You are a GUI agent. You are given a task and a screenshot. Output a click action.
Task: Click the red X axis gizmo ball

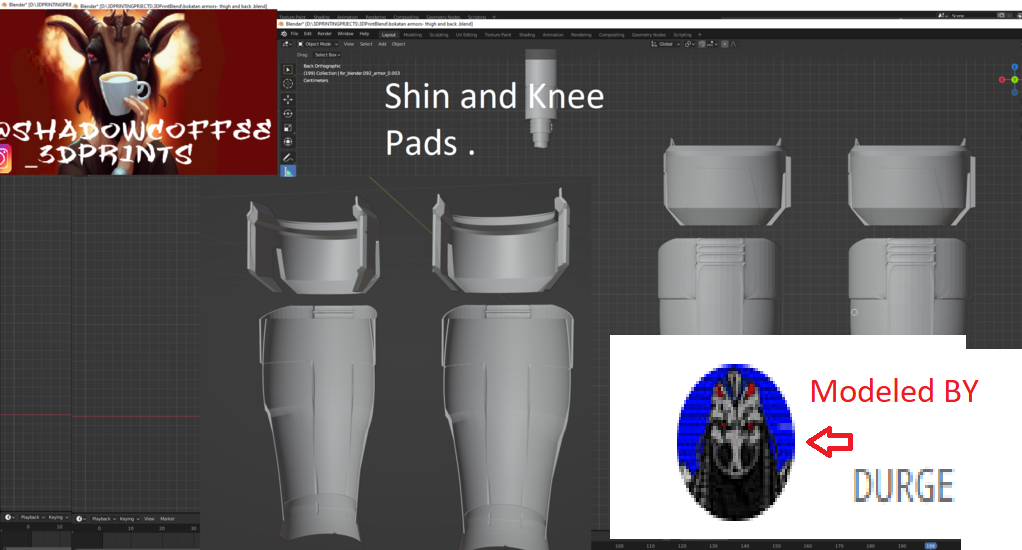1002,80
